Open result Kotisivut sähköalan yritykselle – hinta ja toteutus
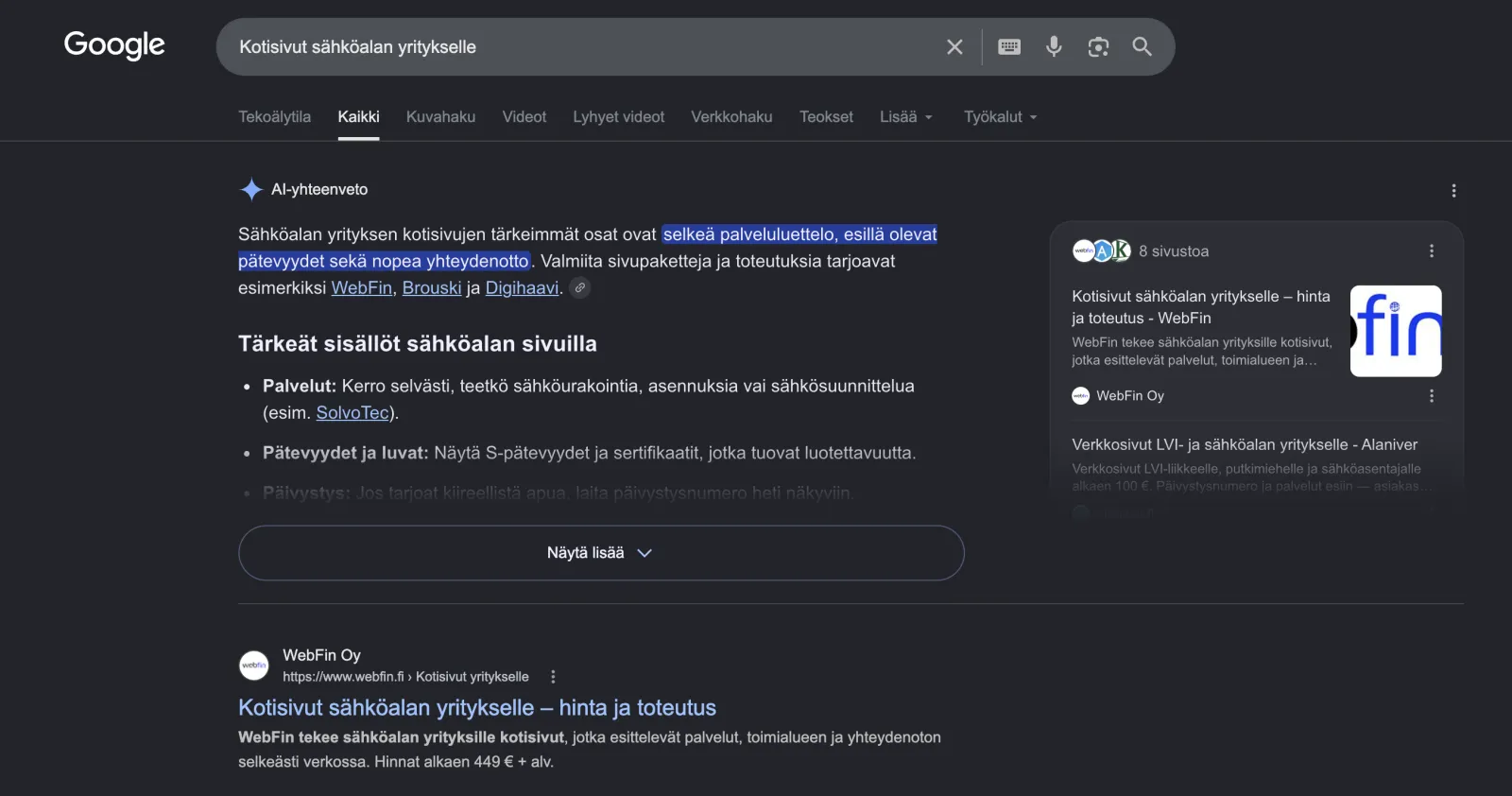The height and width of the screenshot is (796, 1512). [477, 707]
